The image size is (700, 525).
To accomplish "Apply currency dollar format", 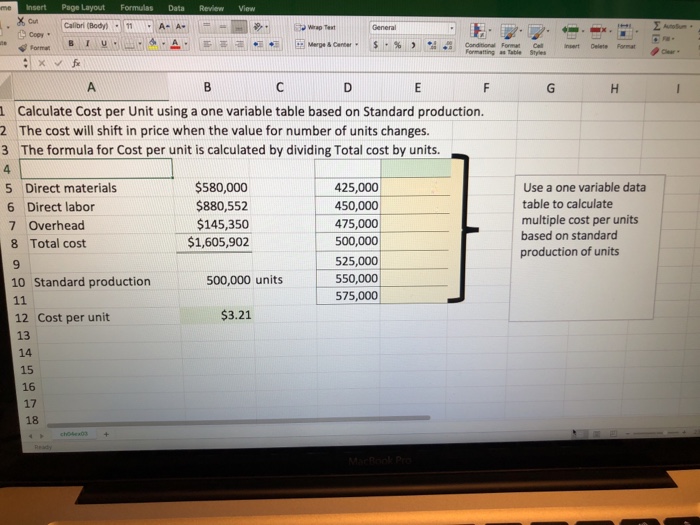I will 376,45.
